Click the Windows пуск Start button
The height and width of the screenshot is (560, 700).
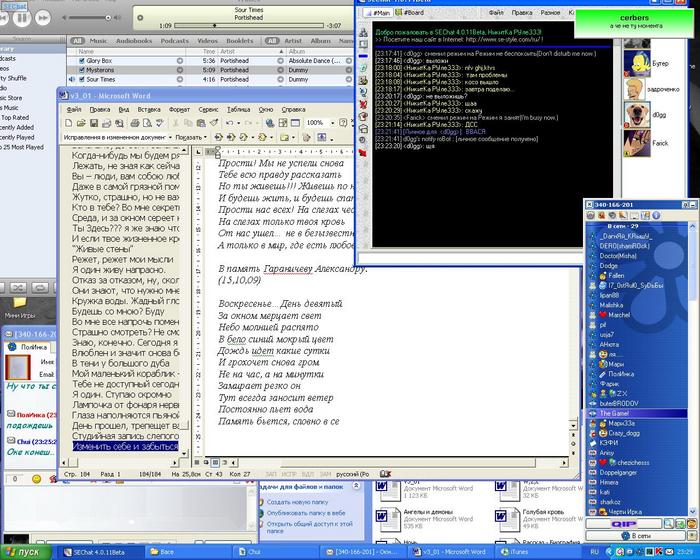tap(25, 552)
